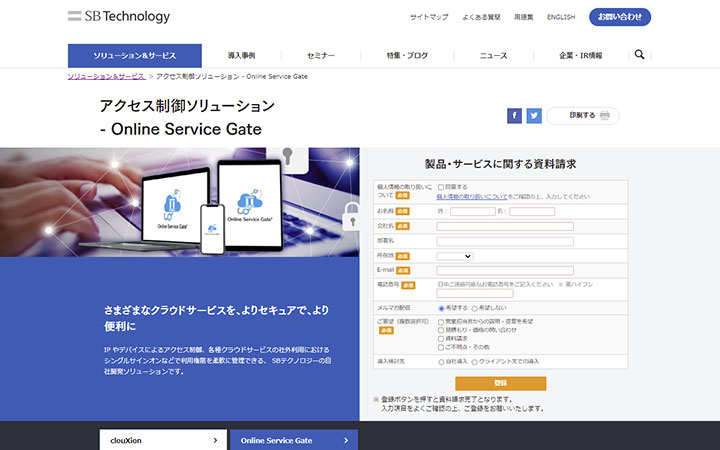Click the 部署名 department field
This screenshot has height=450, width=720.
click(x=505, y=242)
